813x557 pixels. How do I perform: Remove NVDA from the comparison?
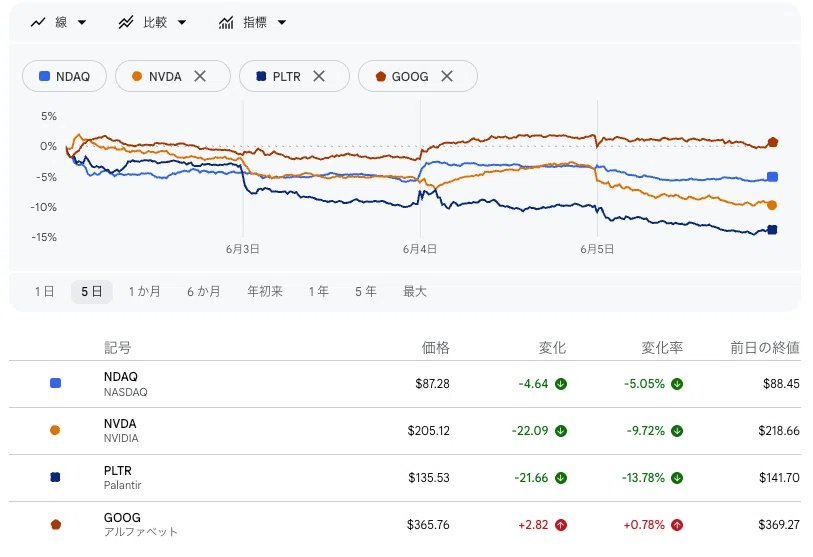[x=200, y=76]
